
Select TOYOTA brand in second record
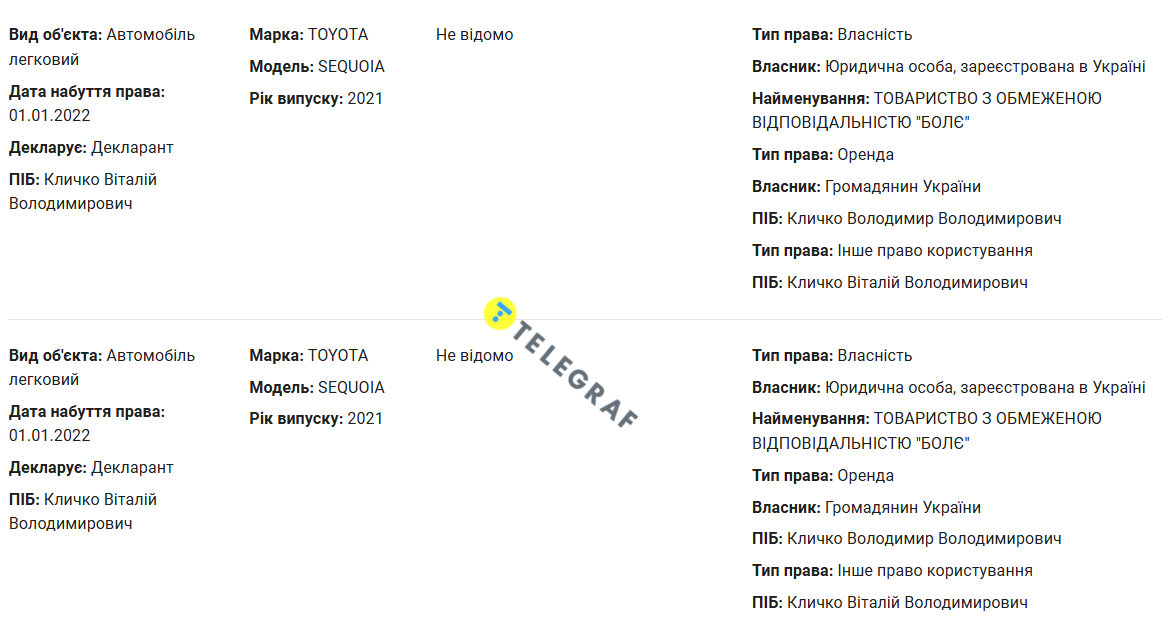(338, 356)
